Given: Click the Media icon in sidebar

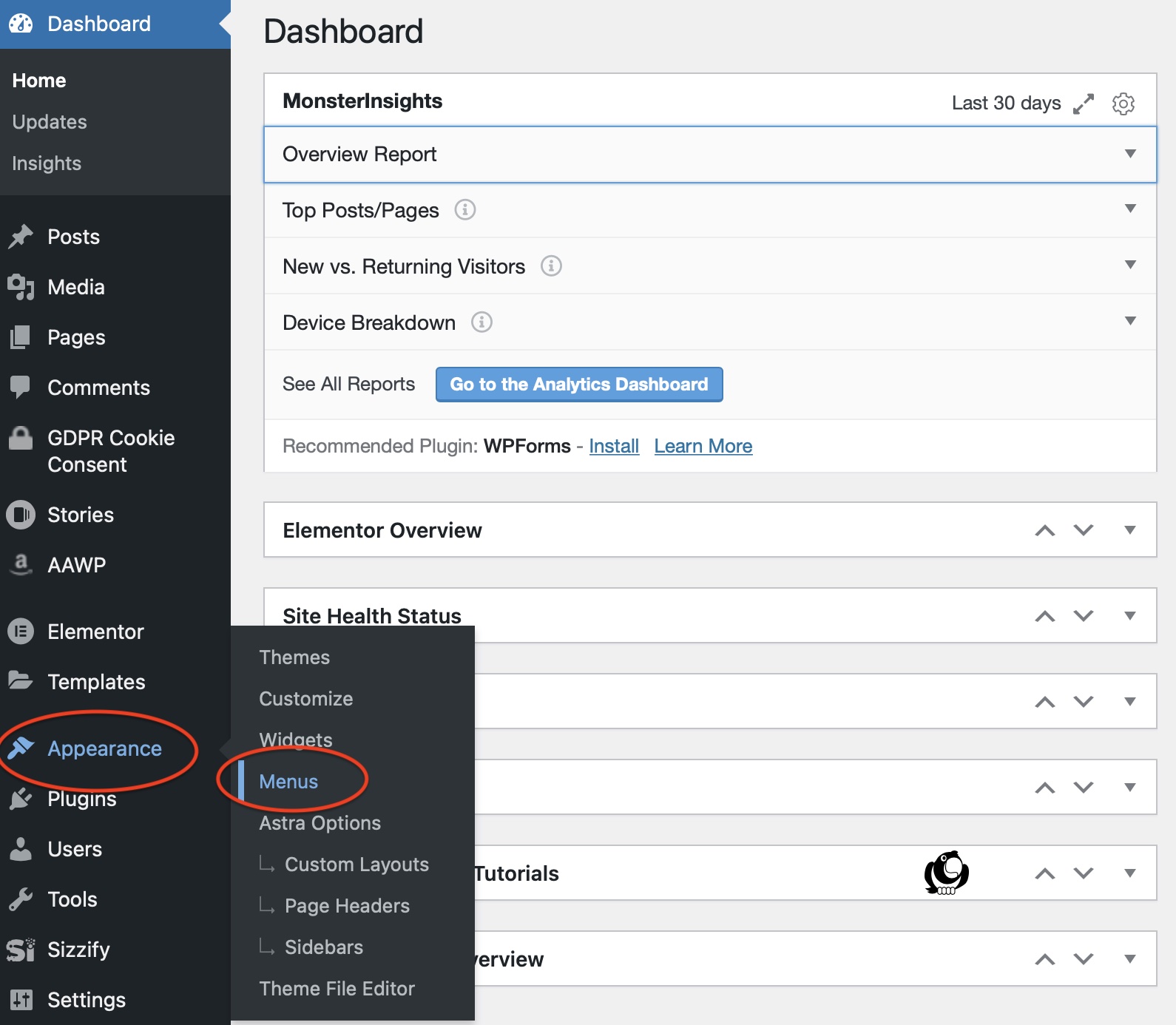Looking at the screenshot, I should (x=21, y=287).
